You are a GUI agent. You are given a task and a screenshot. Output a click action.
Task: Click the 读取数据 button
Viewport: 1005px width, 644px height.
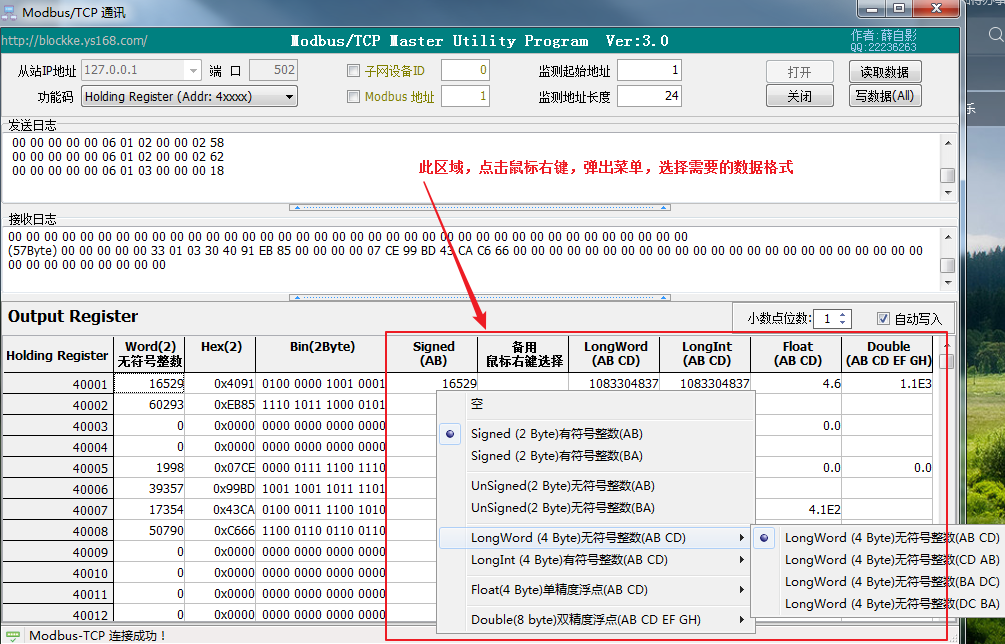point(884,72)
